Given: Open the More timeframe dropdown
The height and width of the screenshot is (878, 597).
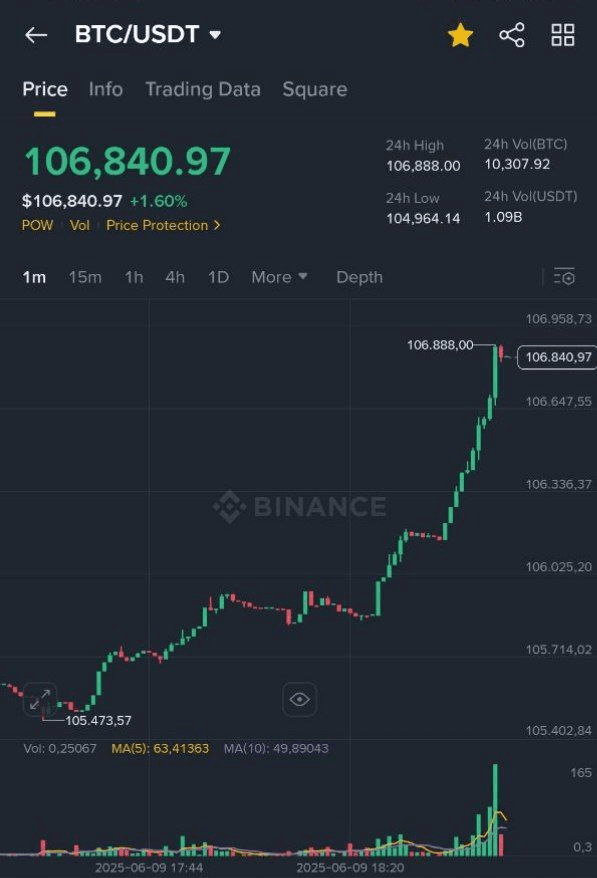Looking at the screenshot, I should tap(279, 277).
